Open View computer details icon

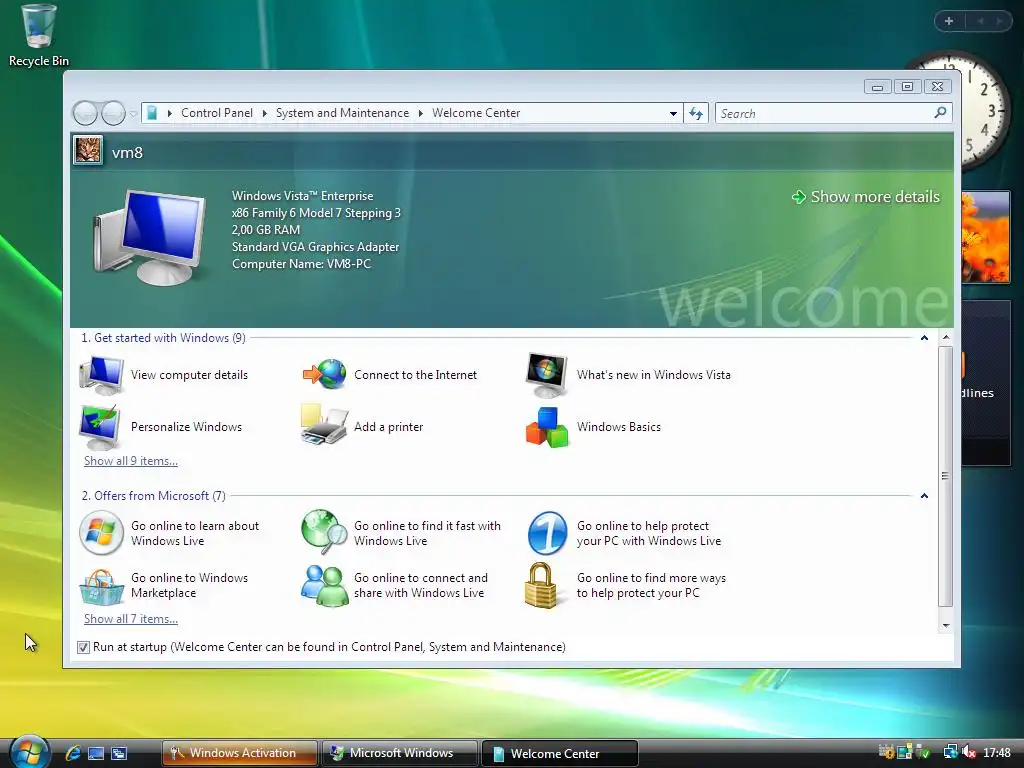coord(101,375)
